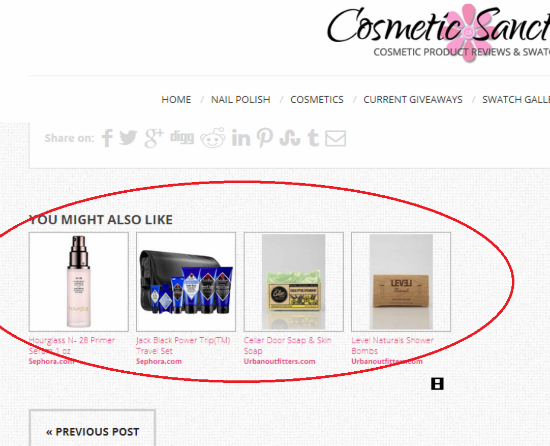Image resolution: width=550 pixels, height=446 pixels.
Task: Pin the post on Pinterest
Action: click(x=265, y=137)
